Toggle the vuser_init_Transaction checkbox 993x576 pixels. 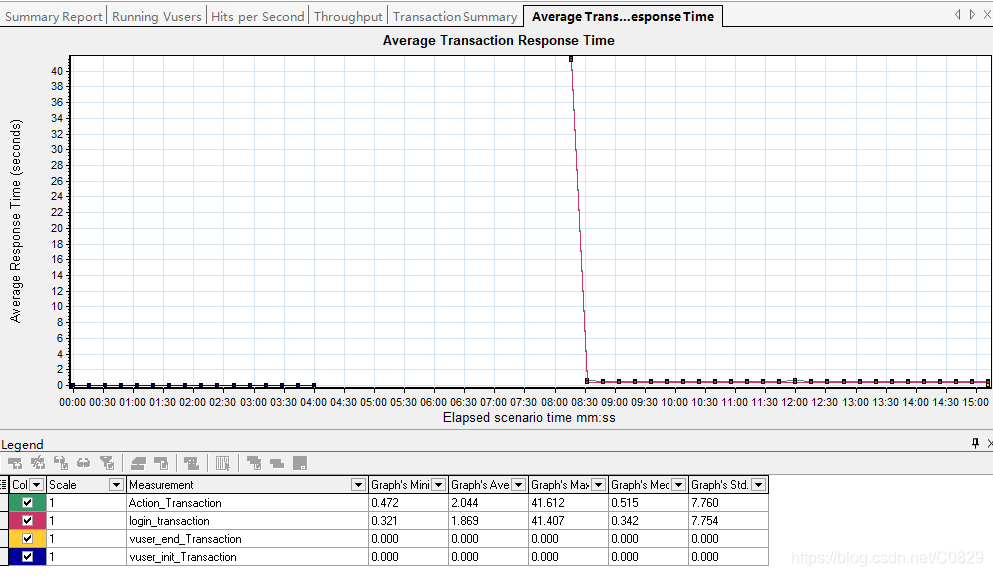[27, 557]
